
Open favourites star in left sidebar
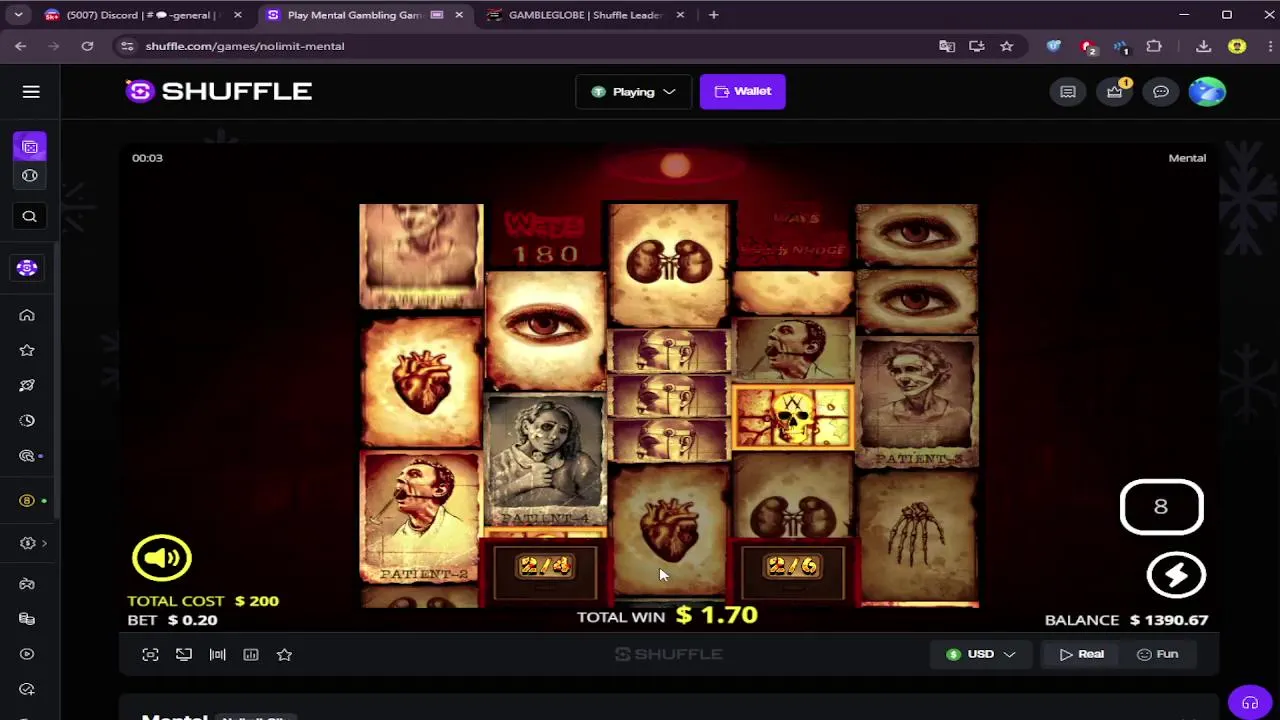(27, 350)
